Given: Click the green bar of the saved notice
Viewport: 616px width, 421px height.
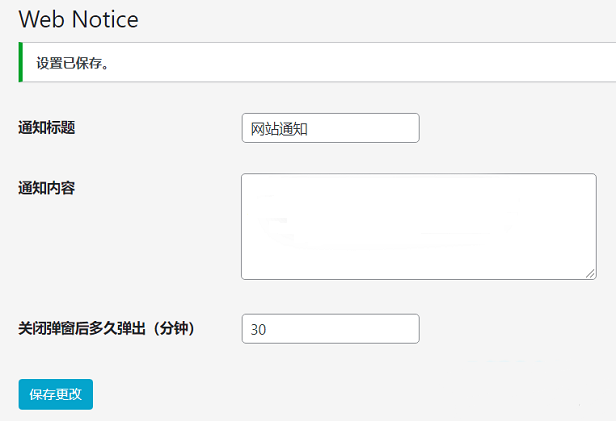Looking at the screenshot, I should (20, 62).
